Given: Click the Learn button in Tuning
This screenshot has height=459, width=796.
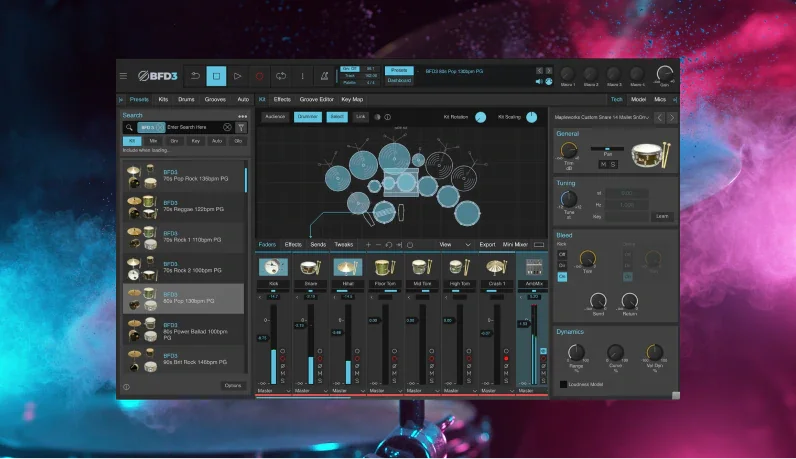Looking at the screenshot, I should (662, 215).
